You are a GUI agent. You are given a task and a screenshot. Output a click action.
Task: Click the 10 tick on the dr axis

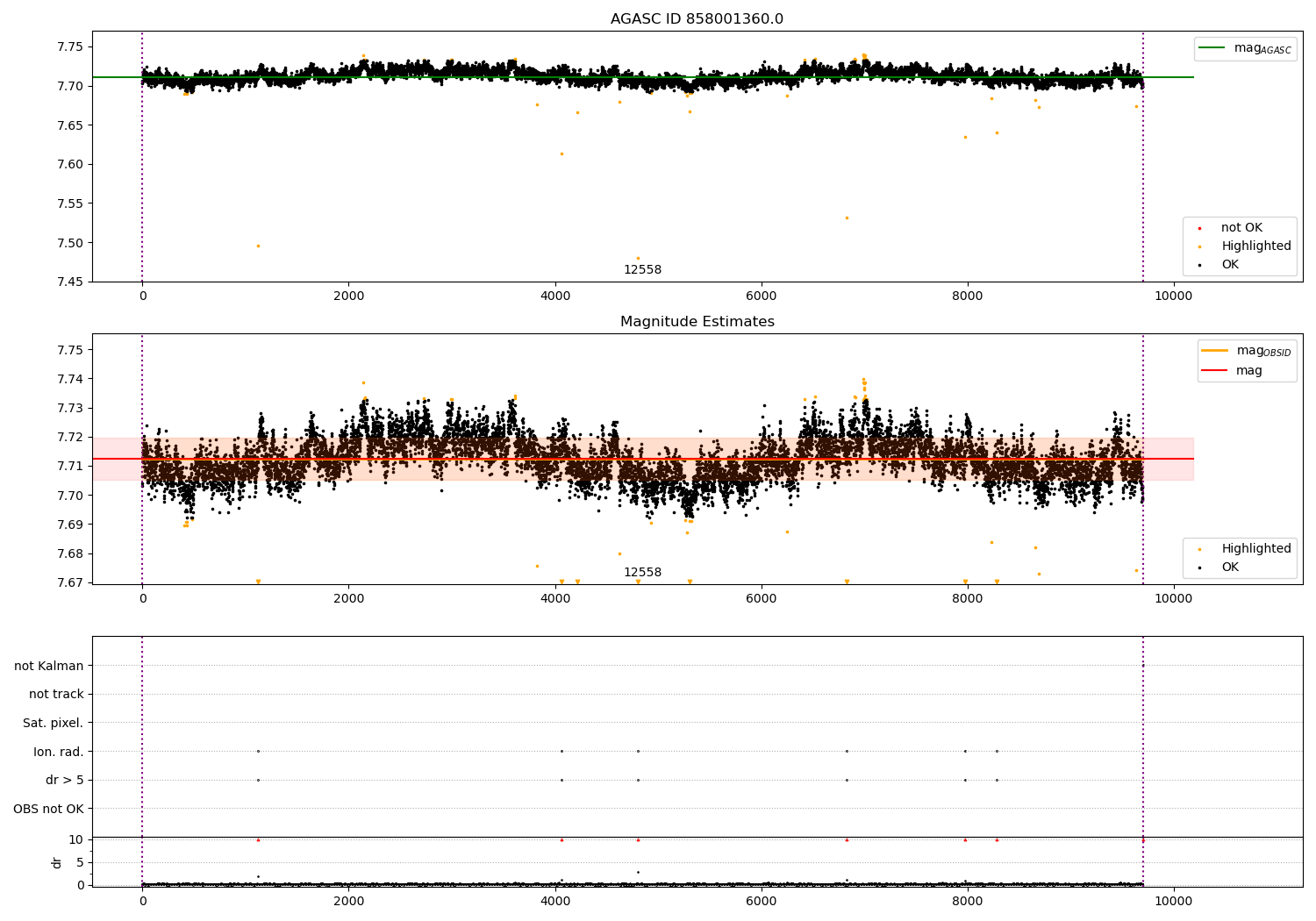click(x=76, y=839)
